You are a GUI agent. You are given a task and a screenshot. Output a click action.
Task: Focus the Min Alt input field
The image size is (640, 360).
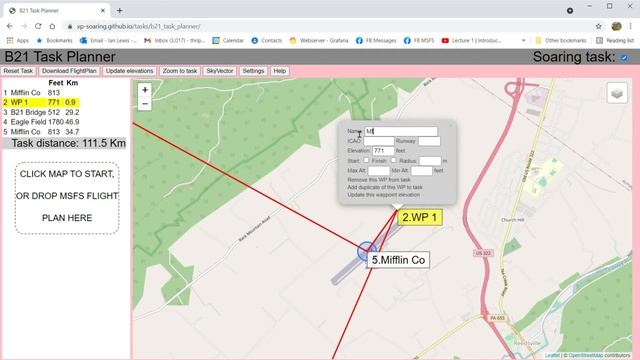[x=422, y=171]
